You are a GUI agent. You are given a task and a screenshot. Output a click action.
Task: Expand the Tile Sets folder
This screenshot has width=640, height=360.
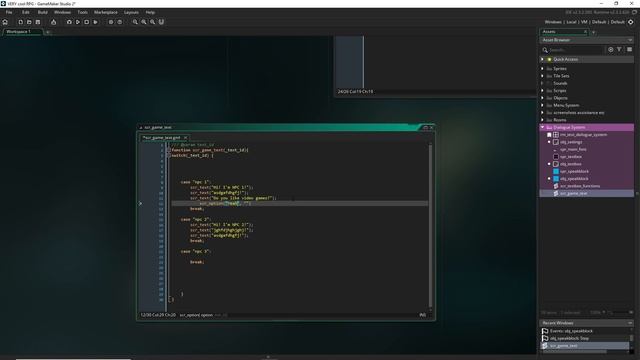(x=542, y=76)
